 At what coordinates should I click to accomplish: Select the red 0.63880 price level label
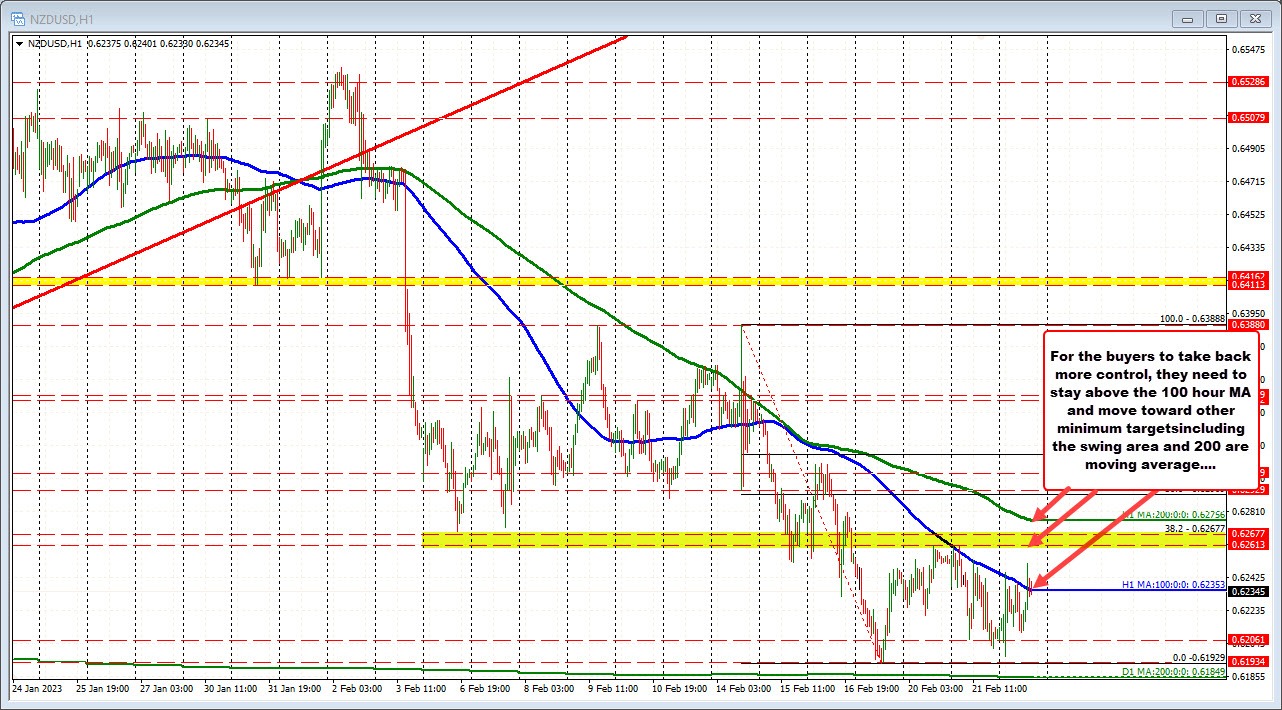click(1247, 325)
